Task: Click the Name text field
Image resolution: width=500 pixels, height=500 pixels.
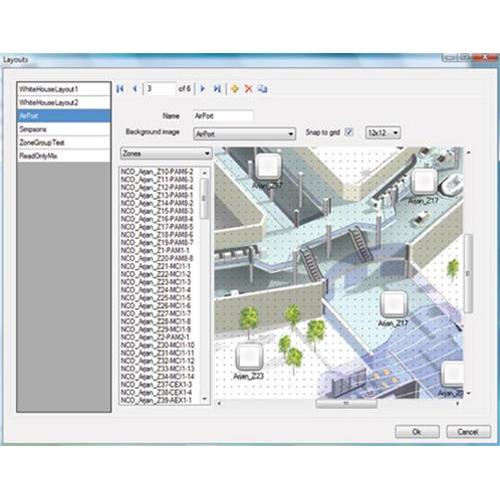Action: (x=223, y=116)
